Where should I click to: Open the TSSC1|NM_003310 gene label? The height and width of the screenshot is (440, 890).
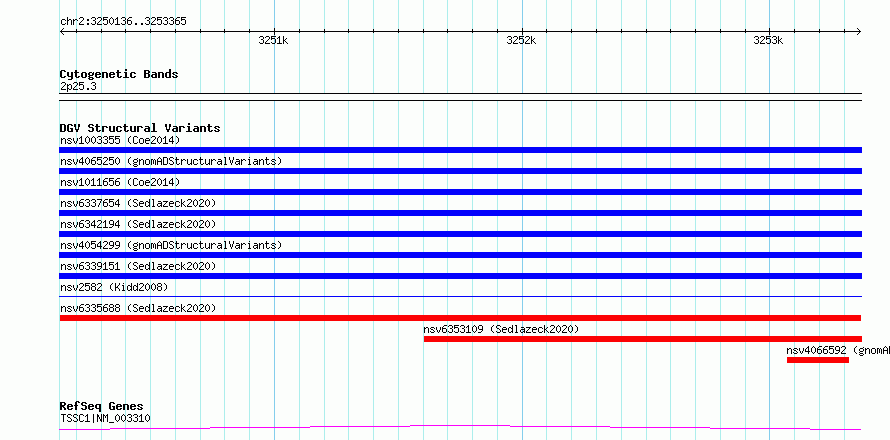click(105, 419)
